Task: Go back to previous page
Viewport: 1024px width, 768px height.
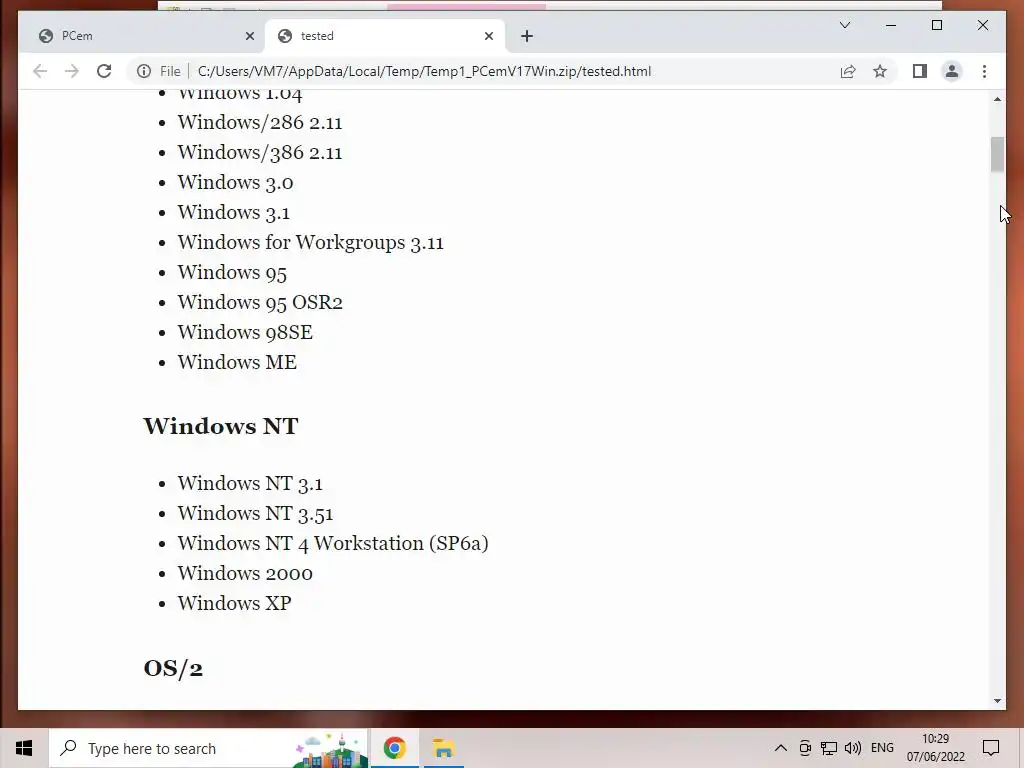Action: pyautogui.click(x=40, y=71)
